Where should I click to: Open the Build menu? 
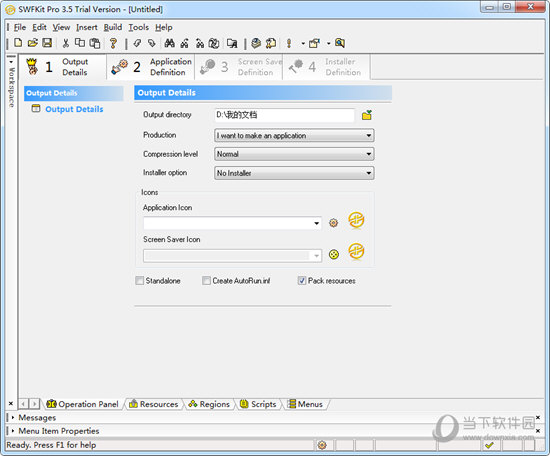click(113, 27)
